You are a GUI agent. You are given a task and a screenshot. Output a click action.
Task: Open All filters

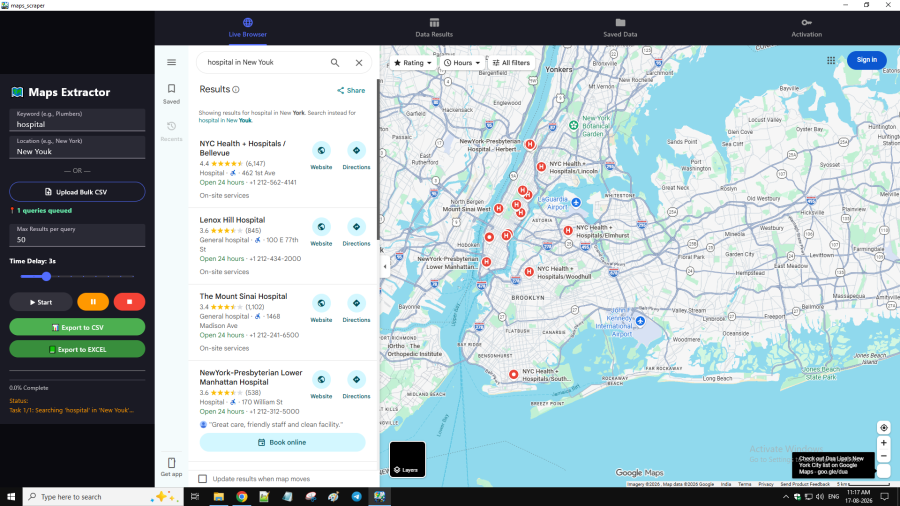(x=511, y=63)
